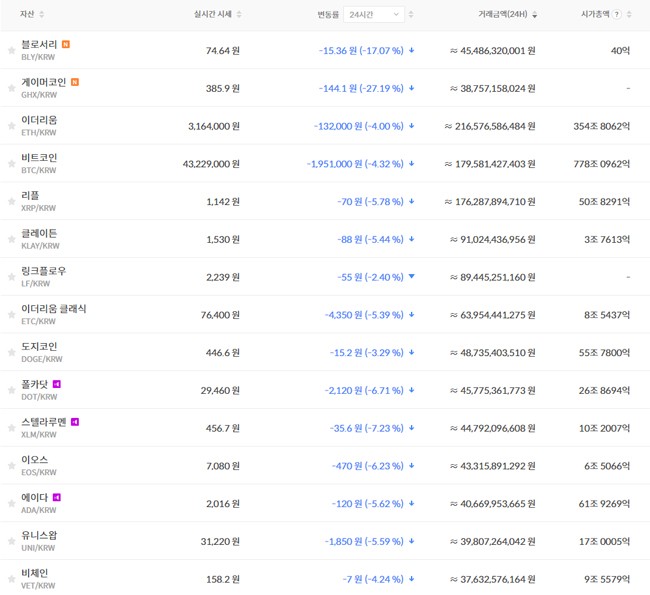650x595 pixels.
Task: Sort by 자산 column arrows
Action: 41,15
